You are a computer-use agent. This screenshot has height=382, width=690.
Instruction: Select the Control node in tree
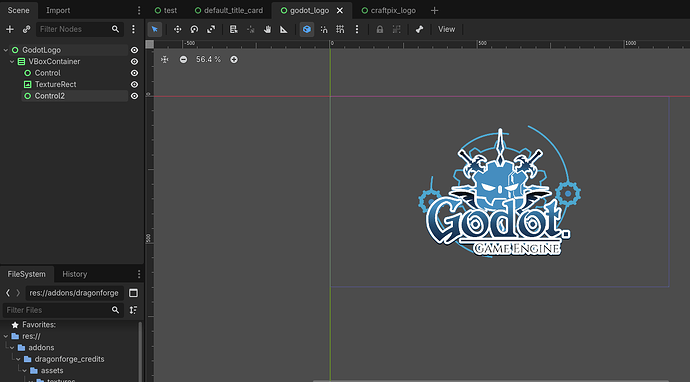click(x=48, y=73)
